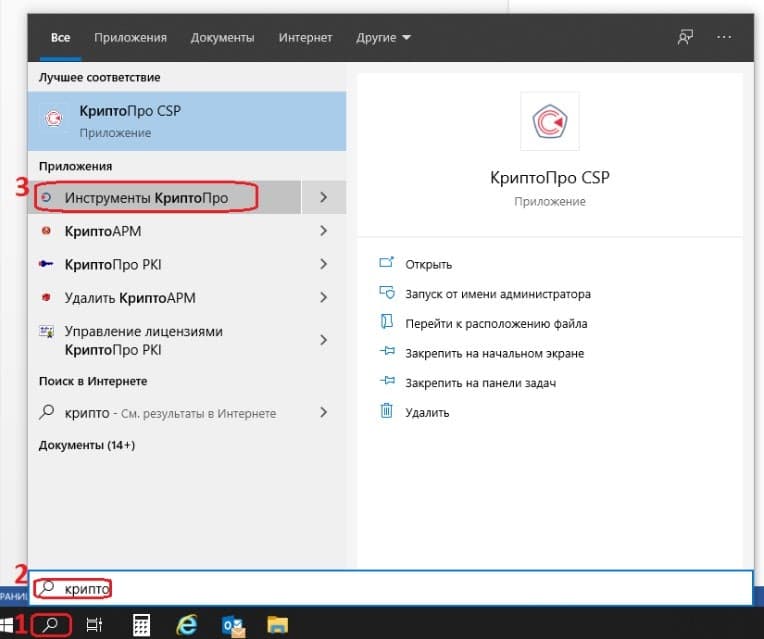Click the Управление лицензиями КриптоПро PKI icon
This screenshot has width=764, height=639.
(x=46, y=331)
